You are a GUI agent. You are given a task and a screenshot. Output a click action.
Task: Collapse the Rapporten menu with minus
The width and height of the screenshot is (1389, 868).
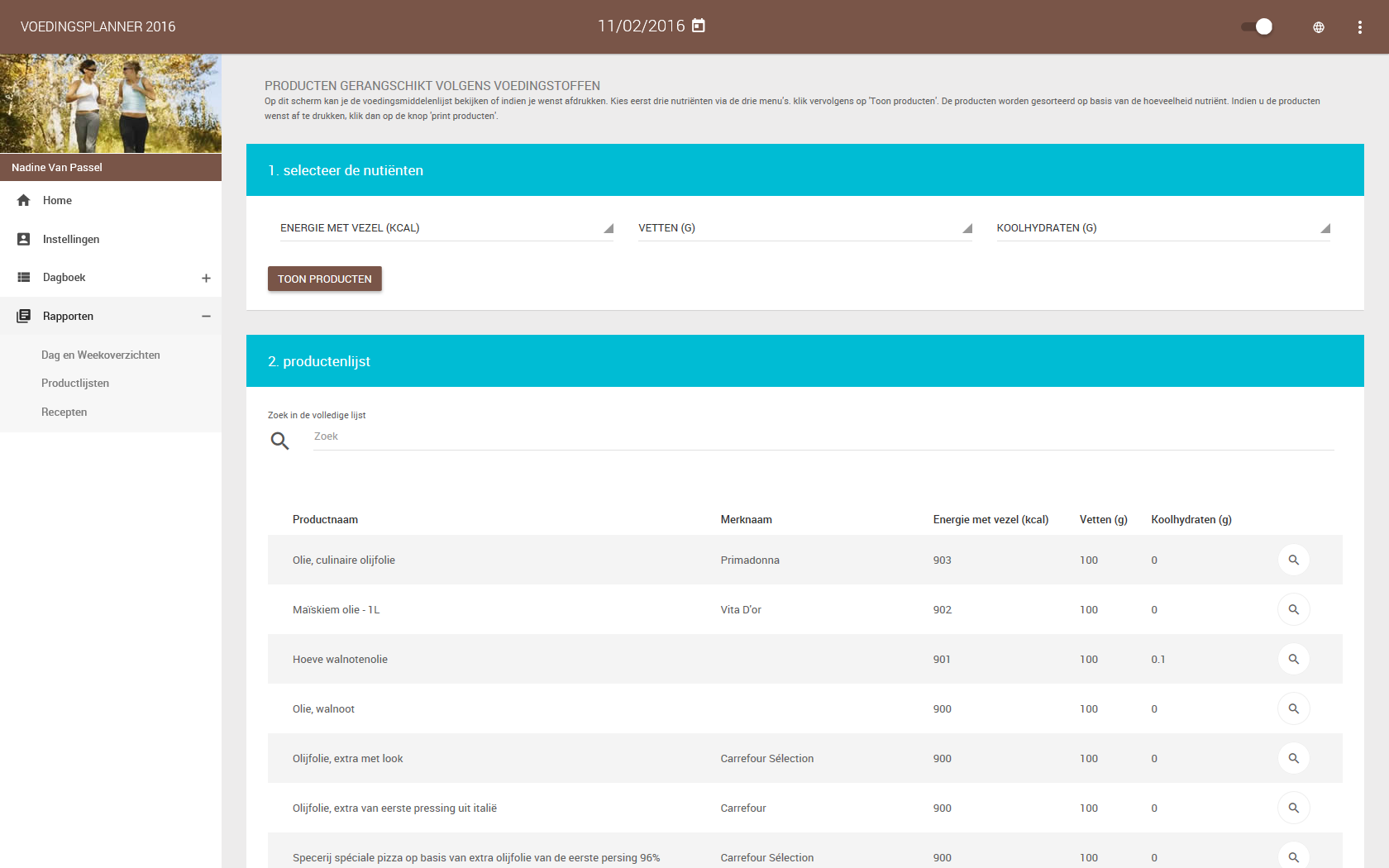(x=206, y=316)
